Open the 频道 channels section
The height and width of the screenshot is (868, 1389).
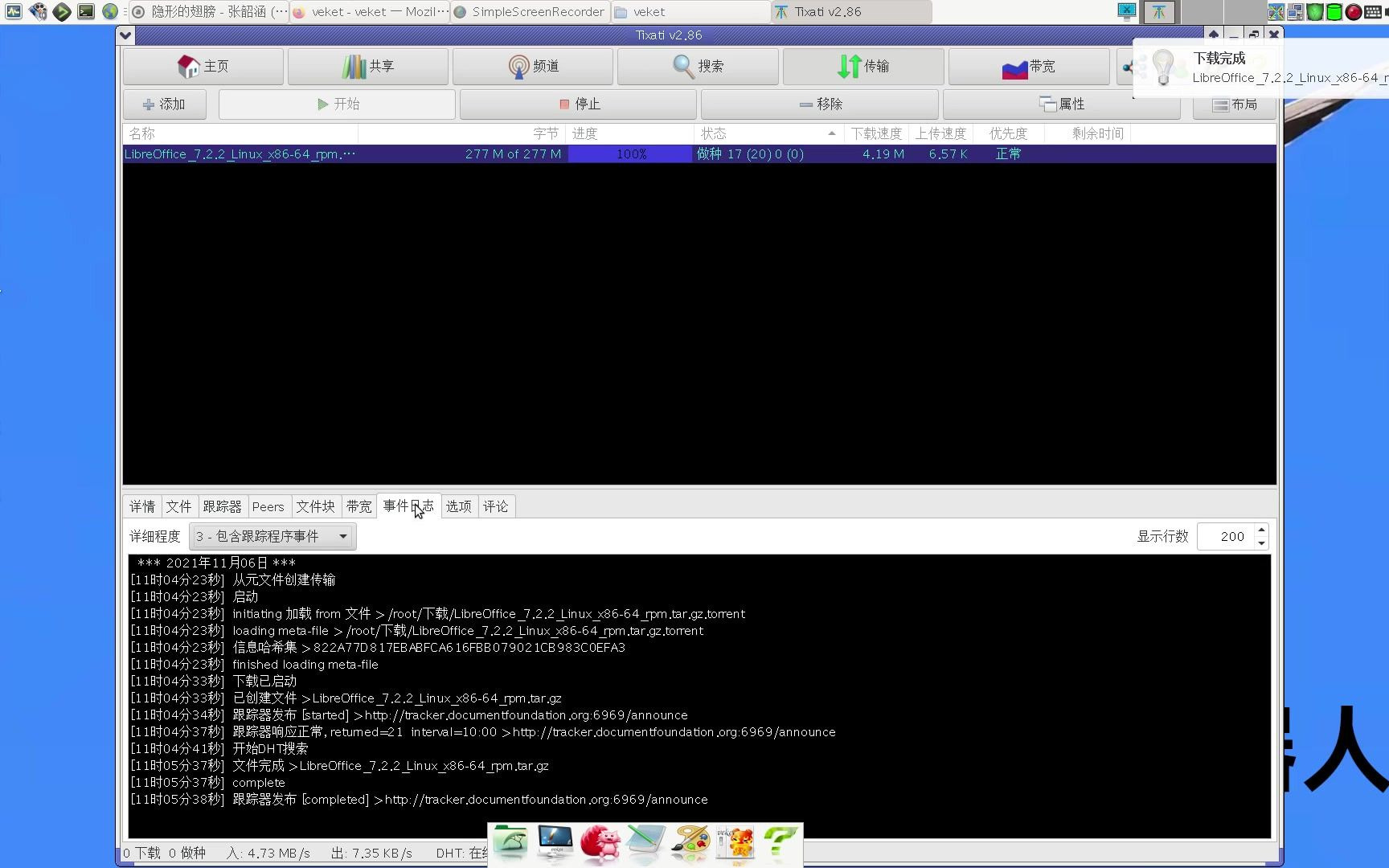tap(533, 66)
